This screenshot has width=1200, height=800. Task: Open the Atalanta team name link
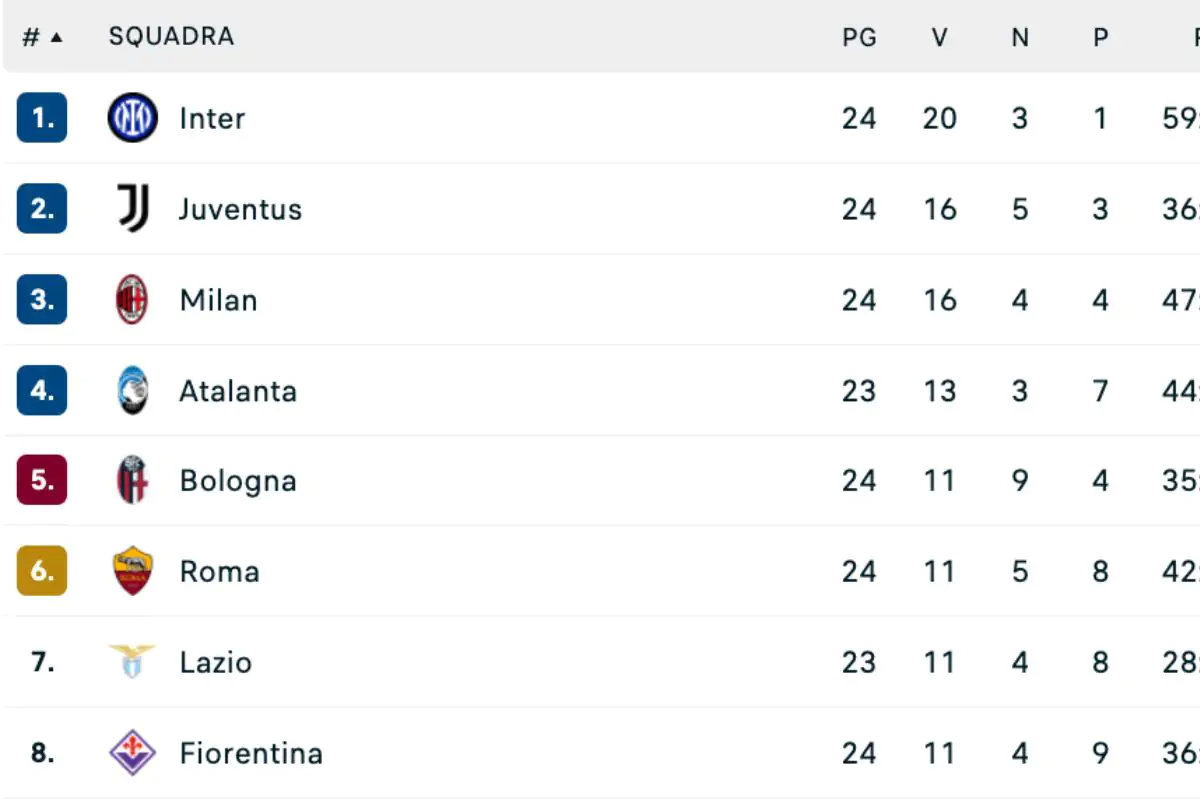(238, 390)
